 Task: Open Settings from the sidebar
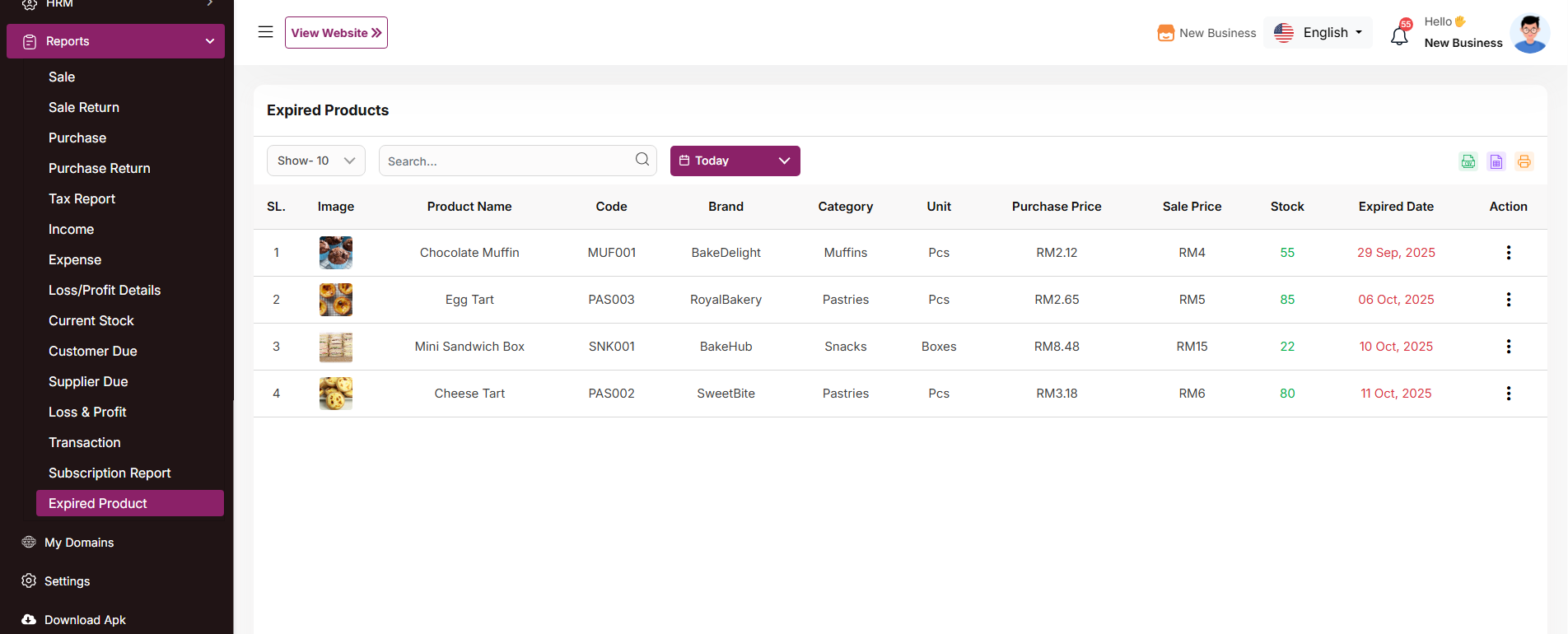67,581
